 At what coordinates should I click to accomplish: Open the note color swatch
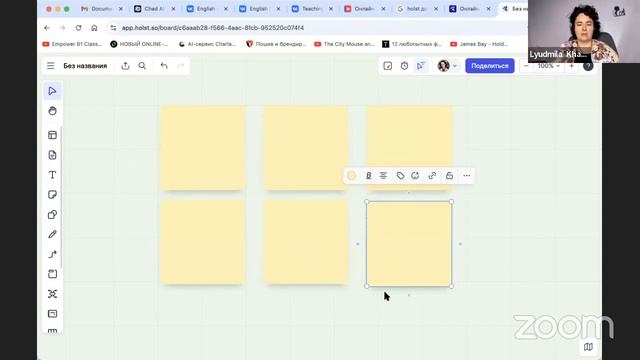click(x=351, y=176)
